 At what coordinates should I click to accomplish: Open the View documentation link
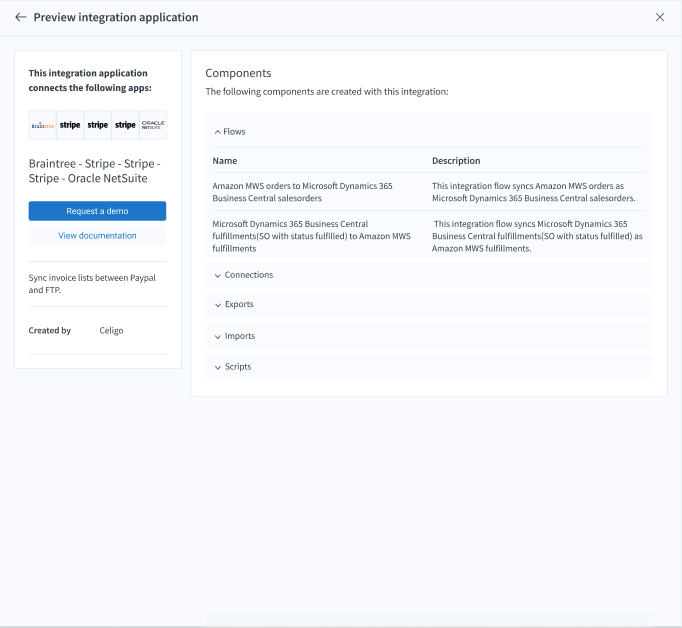97,236
